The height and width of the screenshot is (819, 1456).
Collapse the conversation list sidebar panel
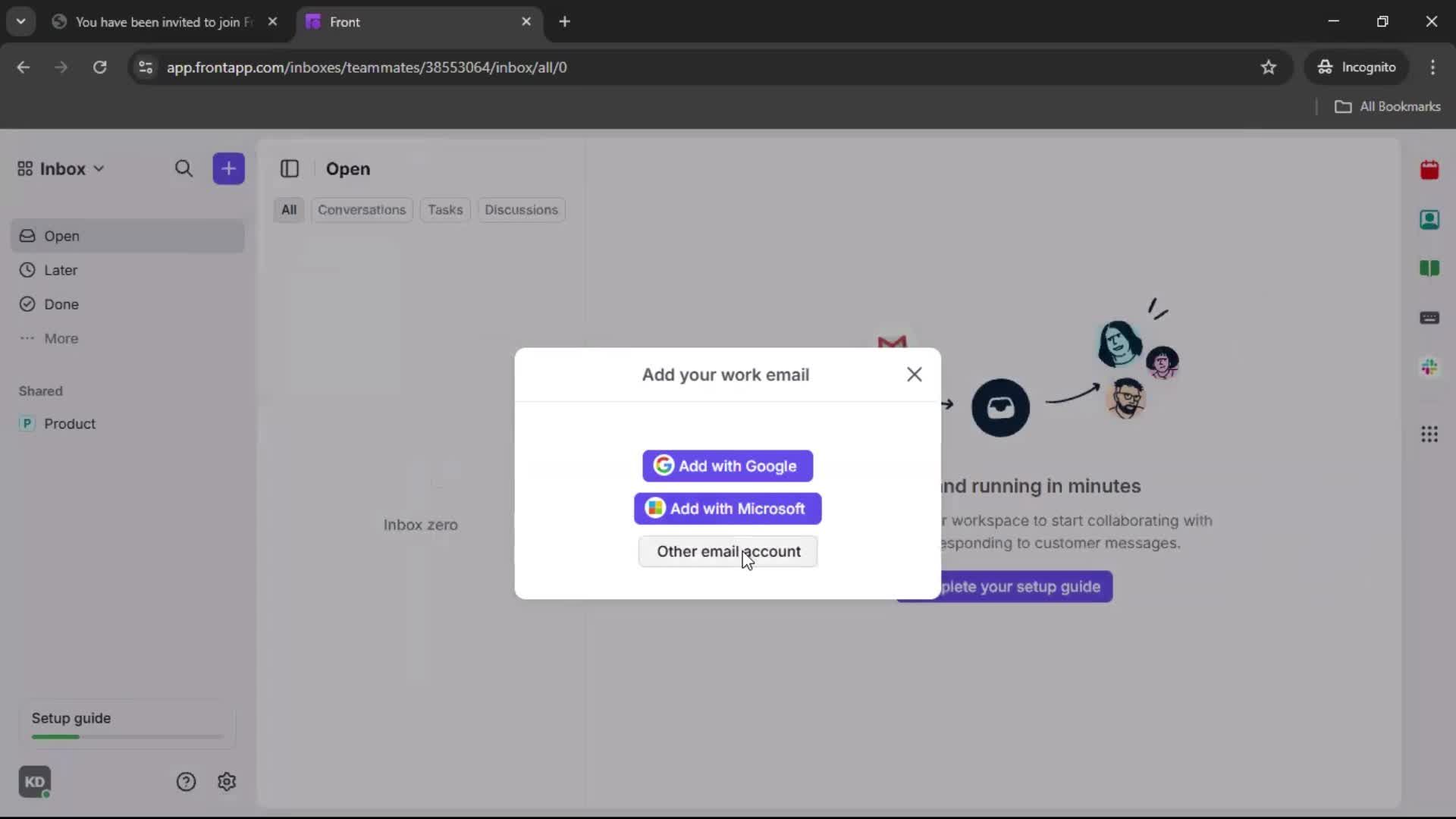point(290,168)
